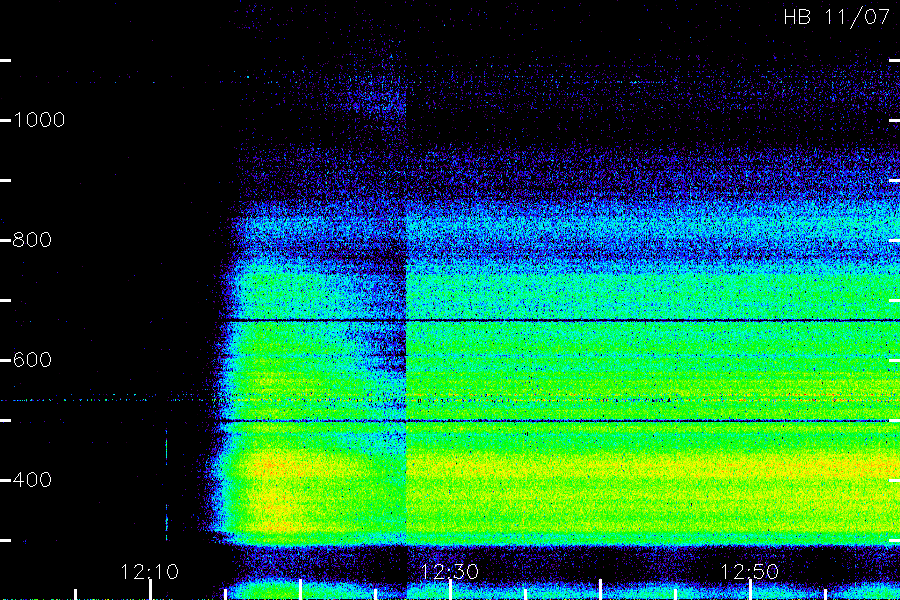Click the 12:30 time axis label
Viewport: 900px width, 600px height.
click(449, 572)
